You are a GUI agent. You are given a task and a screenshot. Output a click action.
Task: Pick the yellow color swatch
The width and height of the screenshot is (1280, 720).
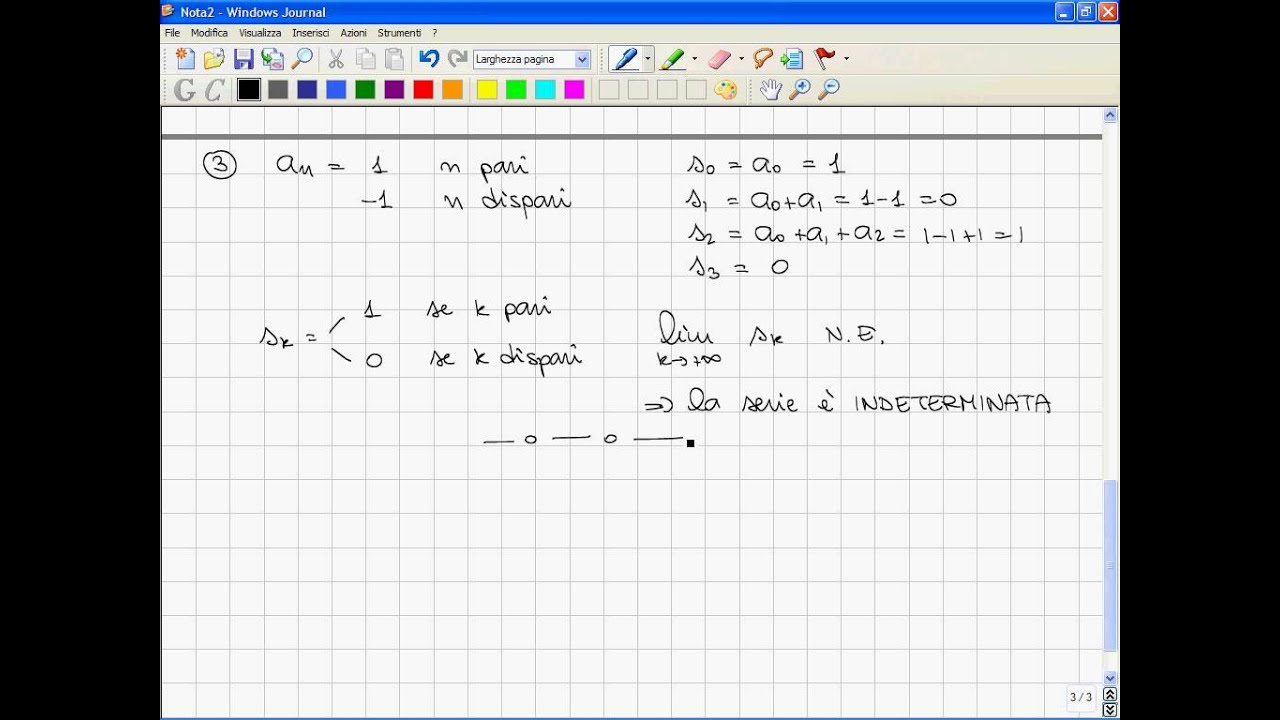(x=487, y=90)
